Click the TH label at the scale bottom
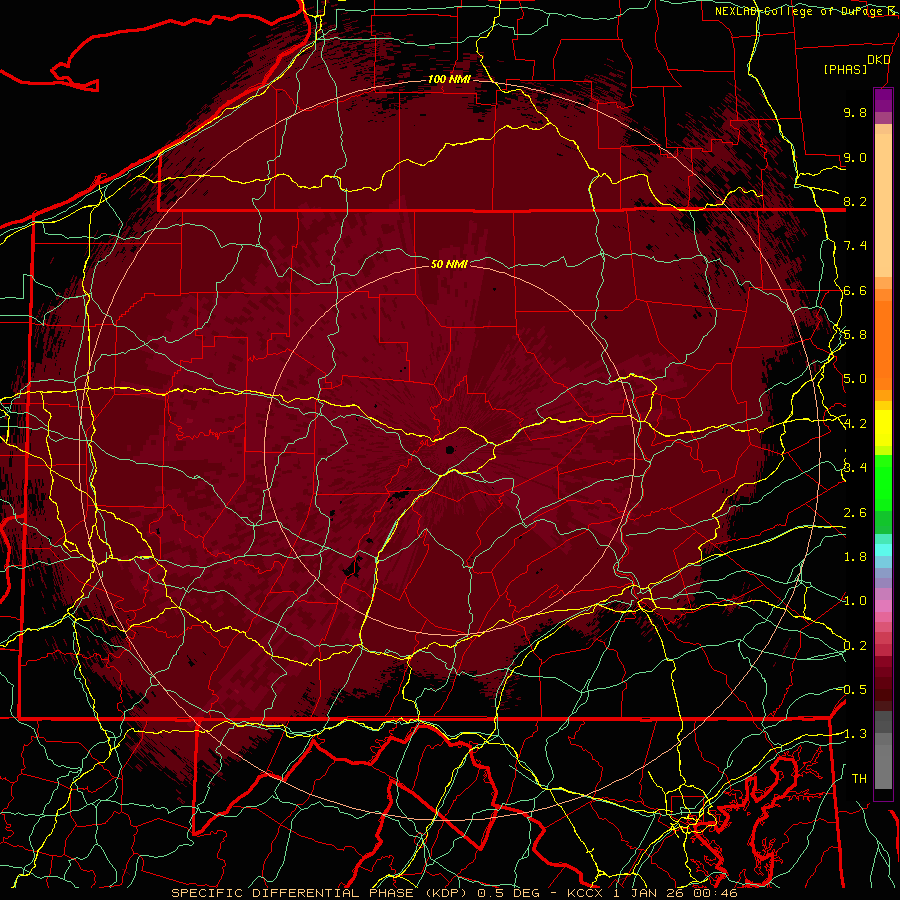 tap(859, 779)
